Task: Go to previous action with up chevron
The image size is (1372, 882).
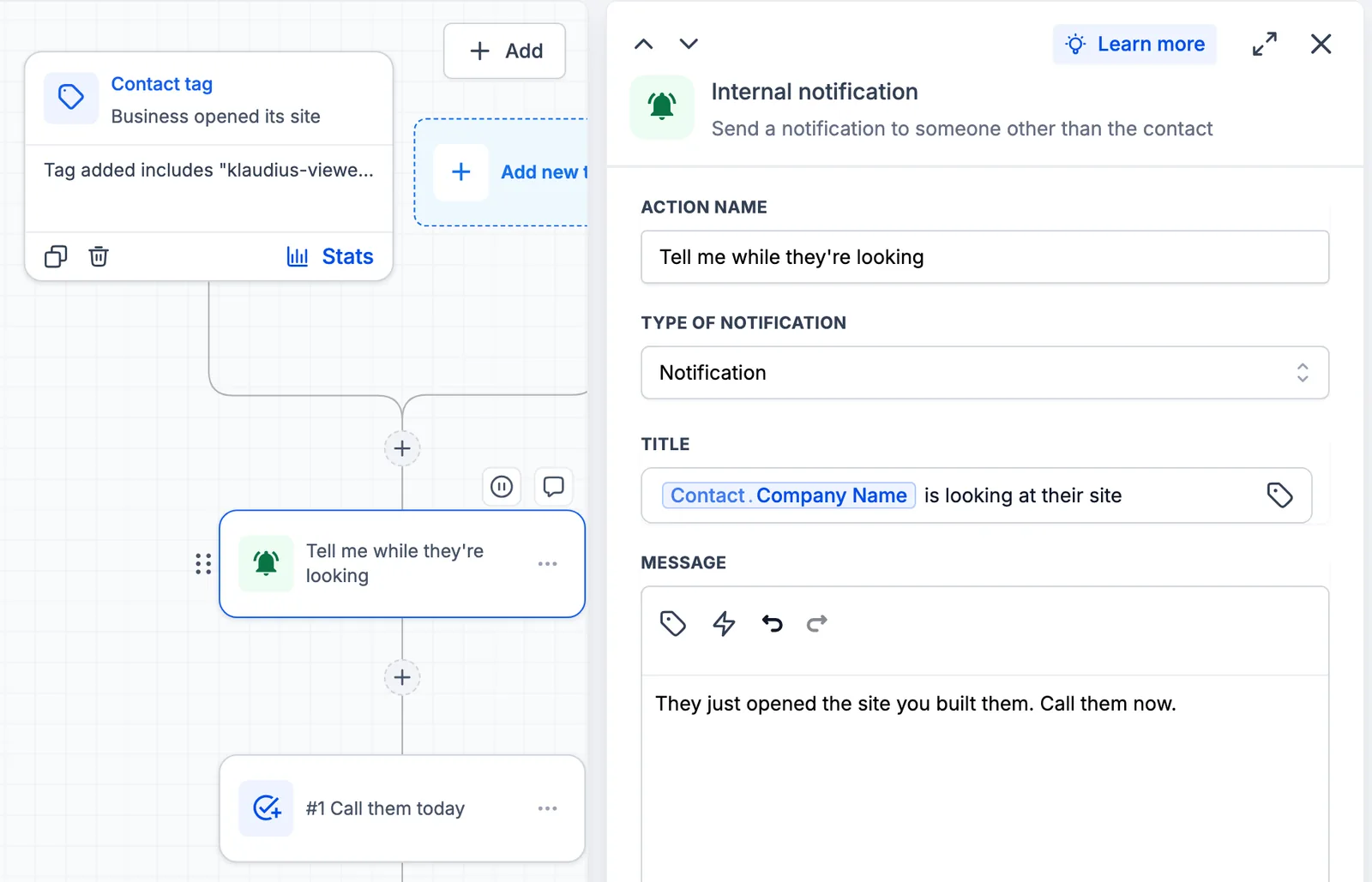Action: coord(644,44)
